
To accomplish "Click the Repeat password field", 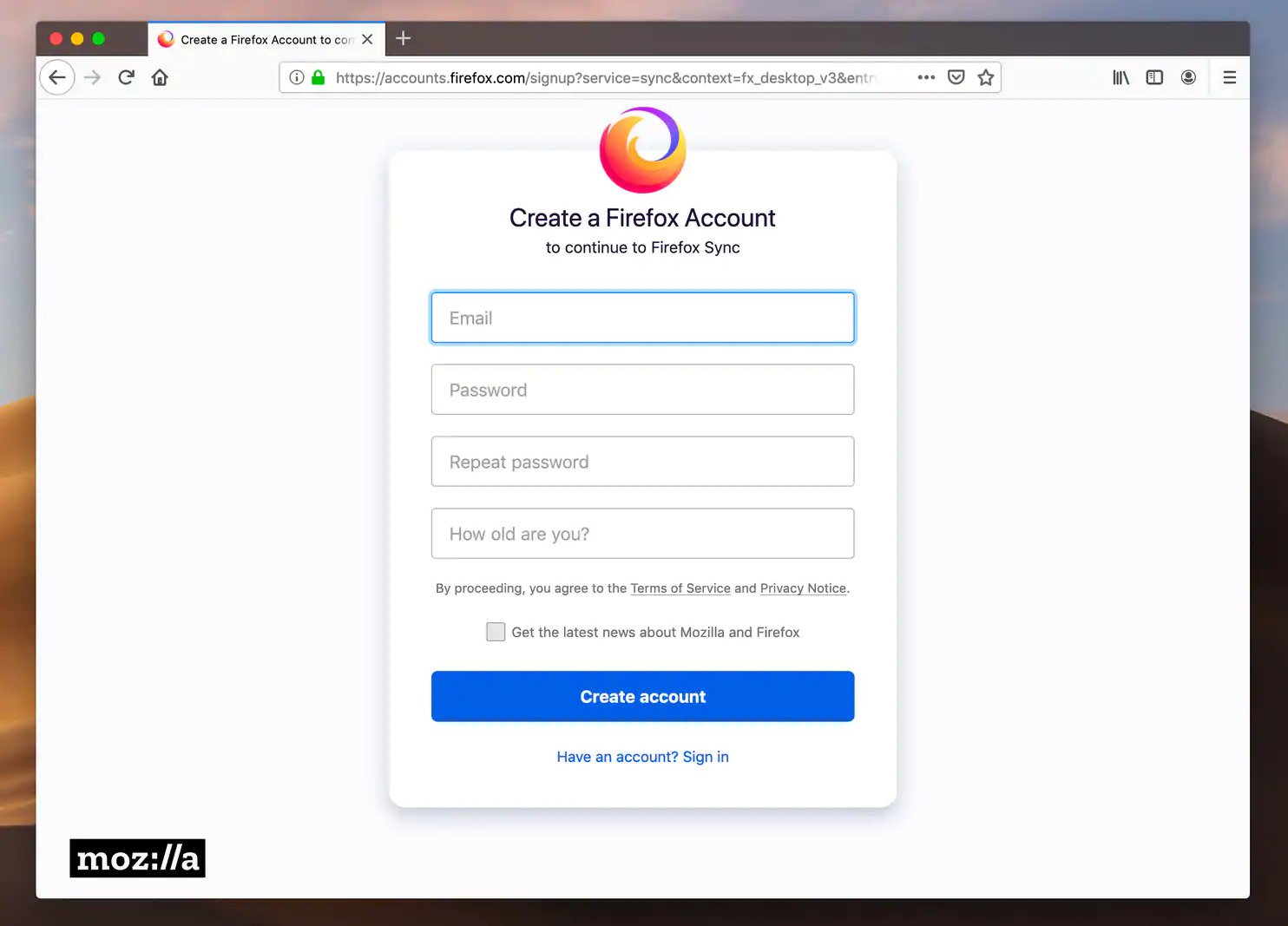I will pyautogui.click(x=642, y=462).
